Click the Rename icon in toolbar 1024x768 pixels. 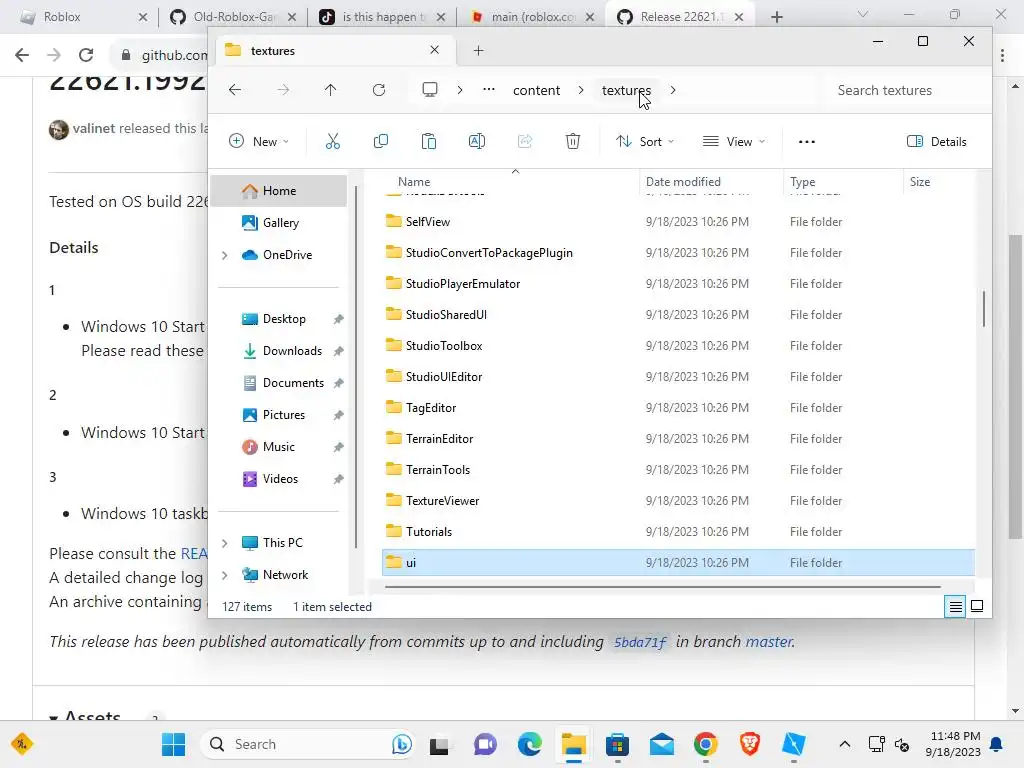[477, 142]
